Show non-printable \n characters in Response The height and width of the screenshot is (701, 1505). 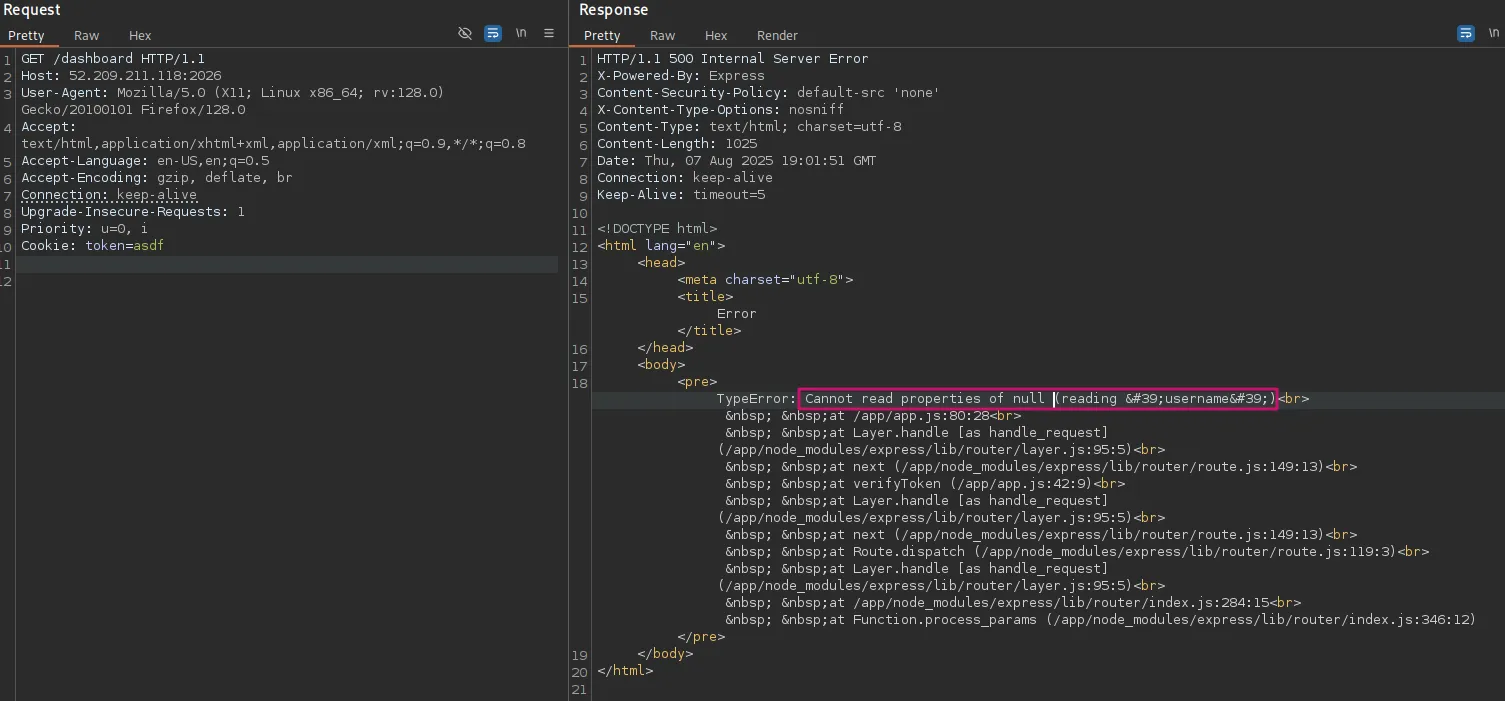tap(1493, 34)
